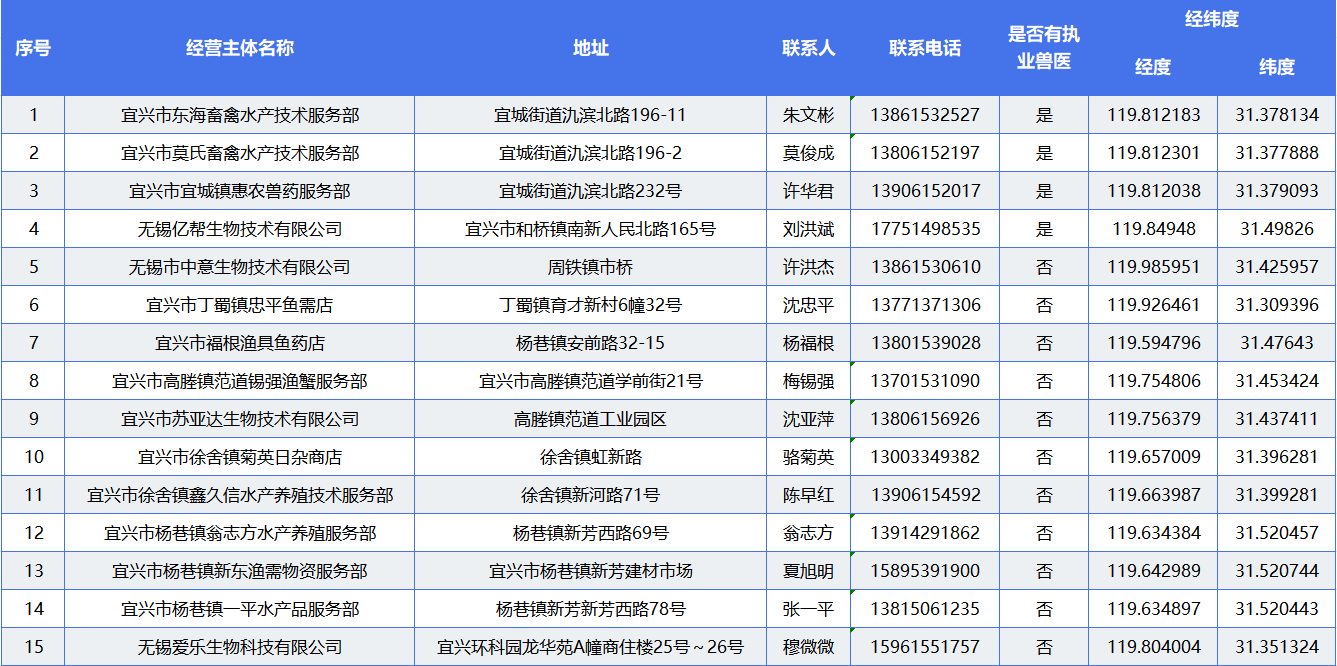
Task: Click the 是 cell in 刘洪斌 row
Action: pyautogui.click(x=1044, y=229)
